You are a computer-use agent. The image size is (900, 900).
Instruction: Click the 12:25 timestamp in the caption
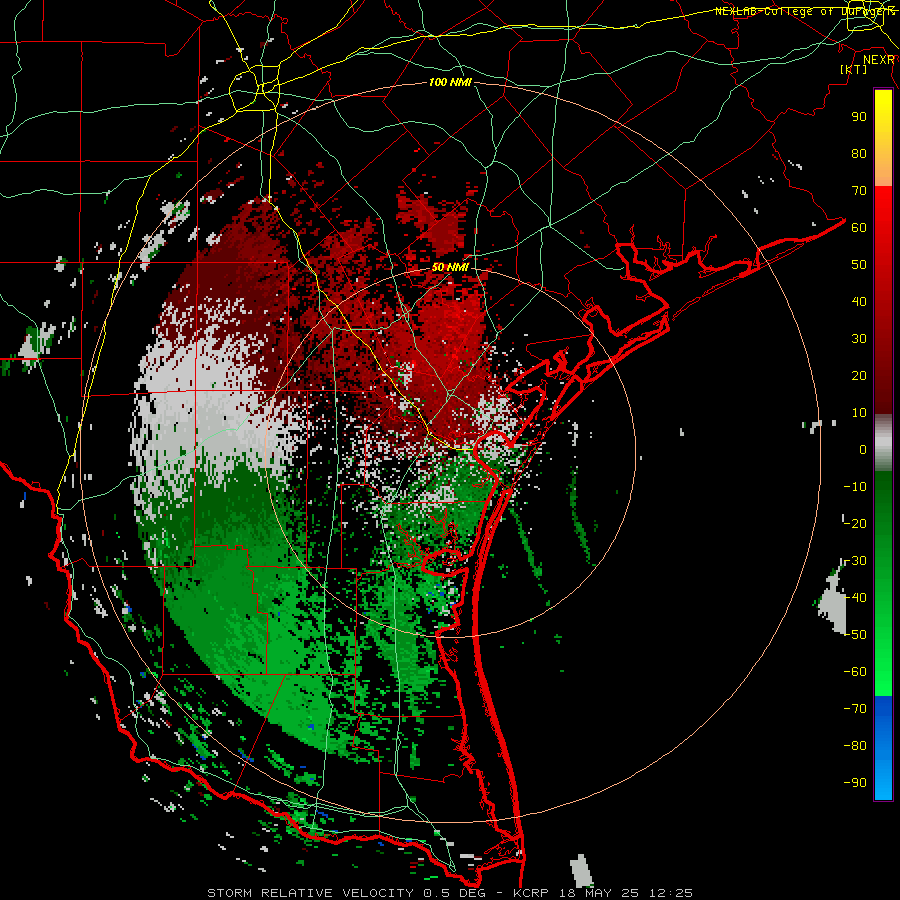(x=671, y=893)
